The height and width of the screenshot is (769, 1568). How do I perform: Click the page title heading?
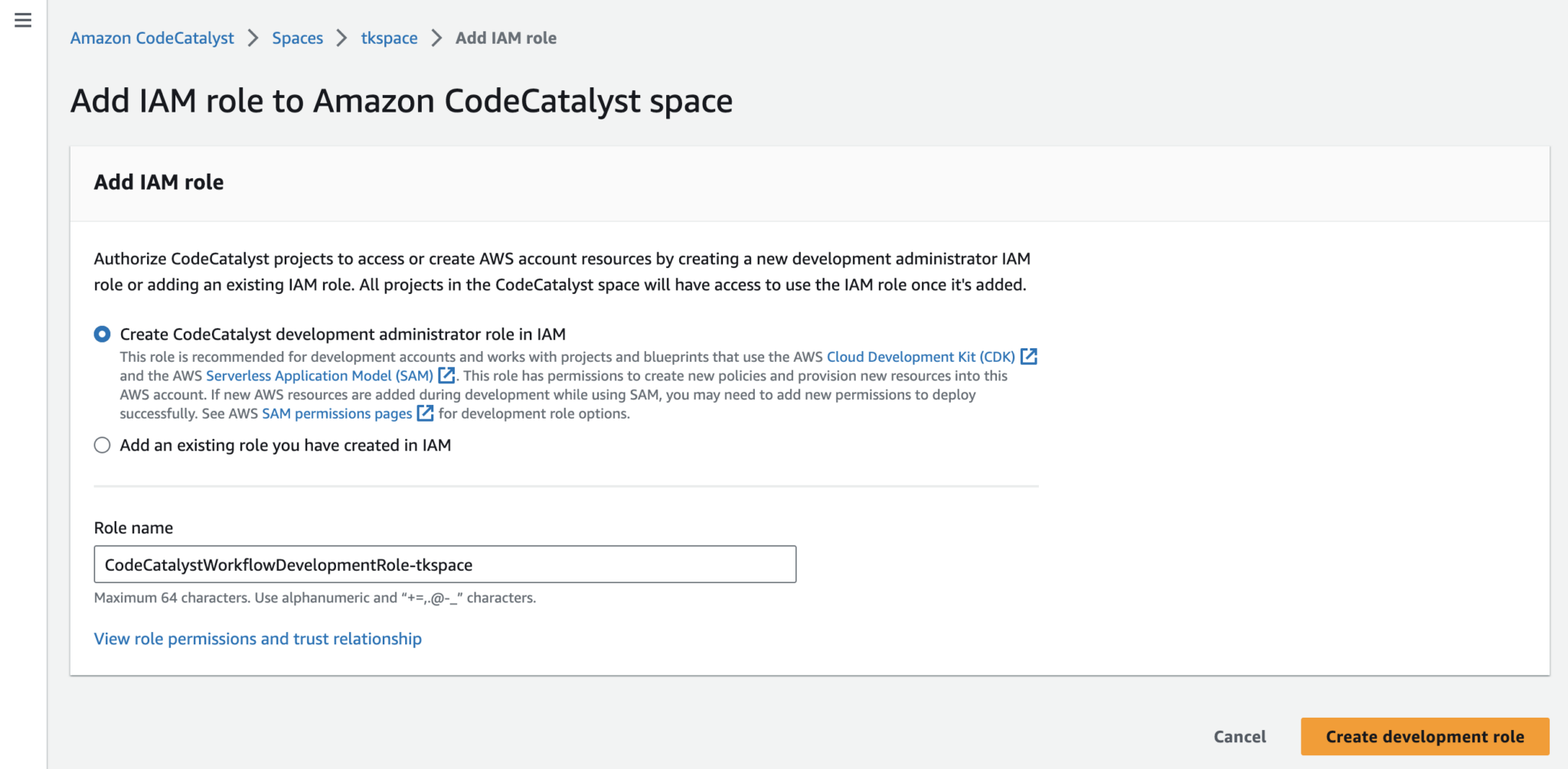[x=401, y=99]
